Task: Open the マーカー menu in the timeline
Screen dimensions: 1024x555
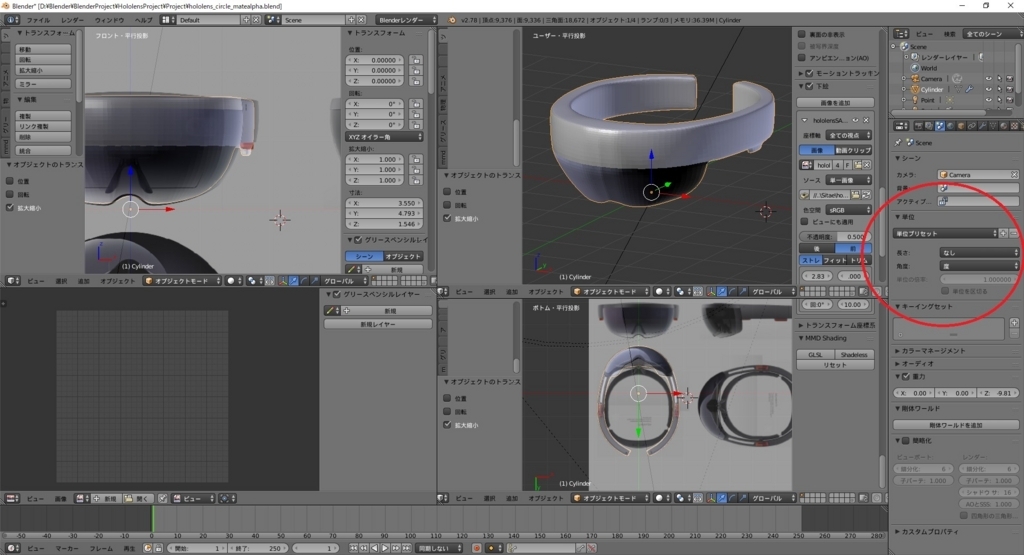Action: pyautogui.click(x=67, y=548)
